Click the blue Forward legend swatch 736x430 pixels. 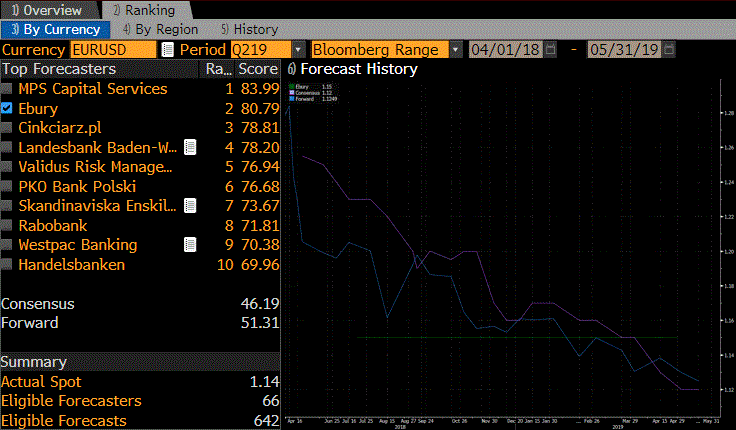point(291,99)
